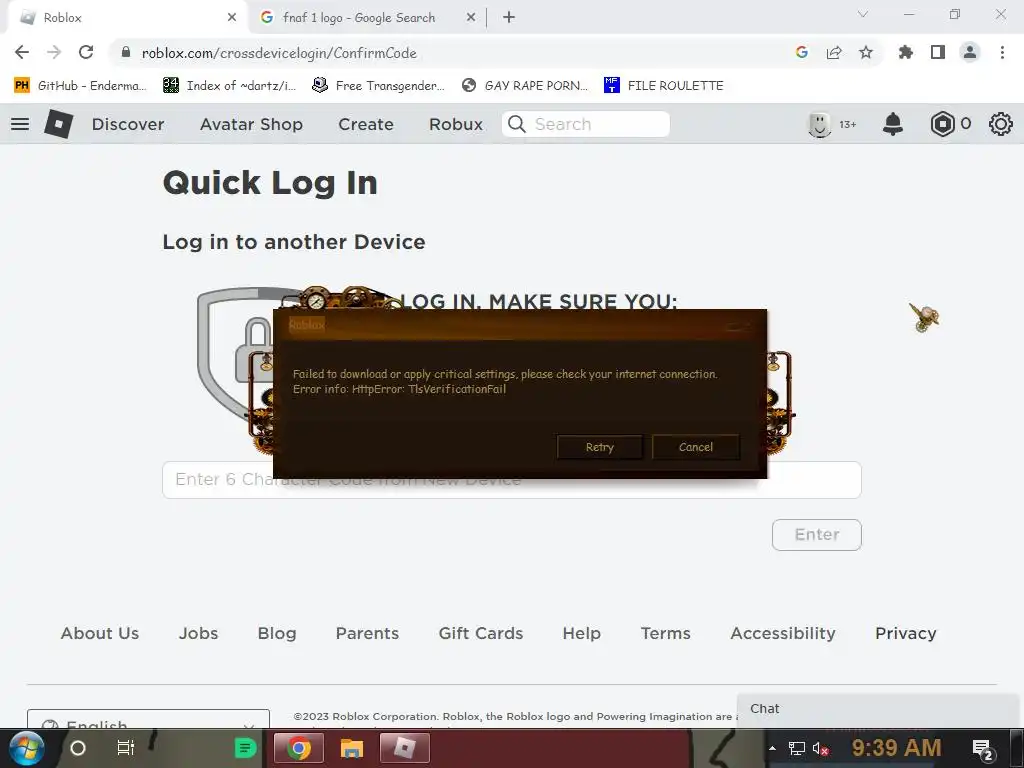Open Roblox settings gear

click(1000, 124)
